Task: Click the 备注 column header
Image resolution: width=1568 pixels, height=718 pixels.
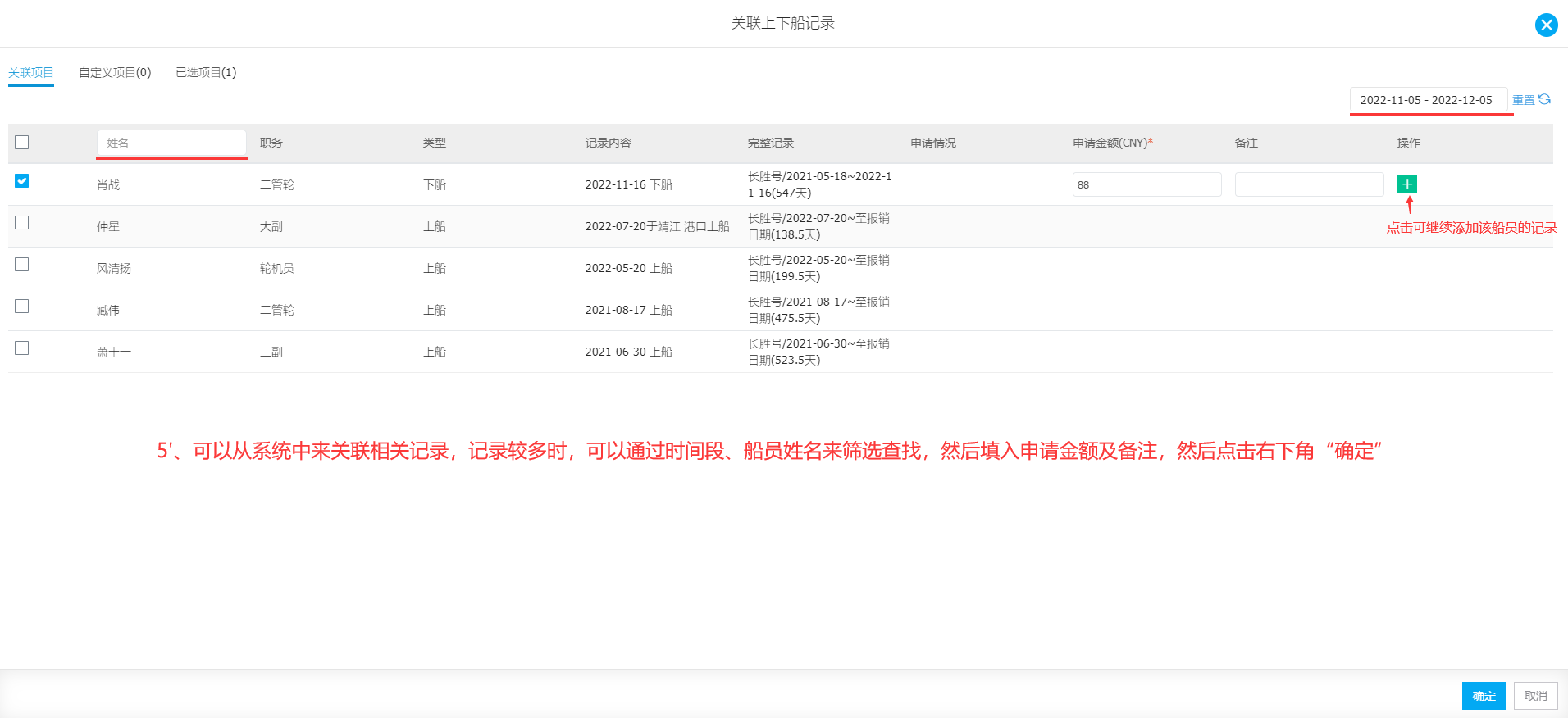Action: coord(1247,143)
